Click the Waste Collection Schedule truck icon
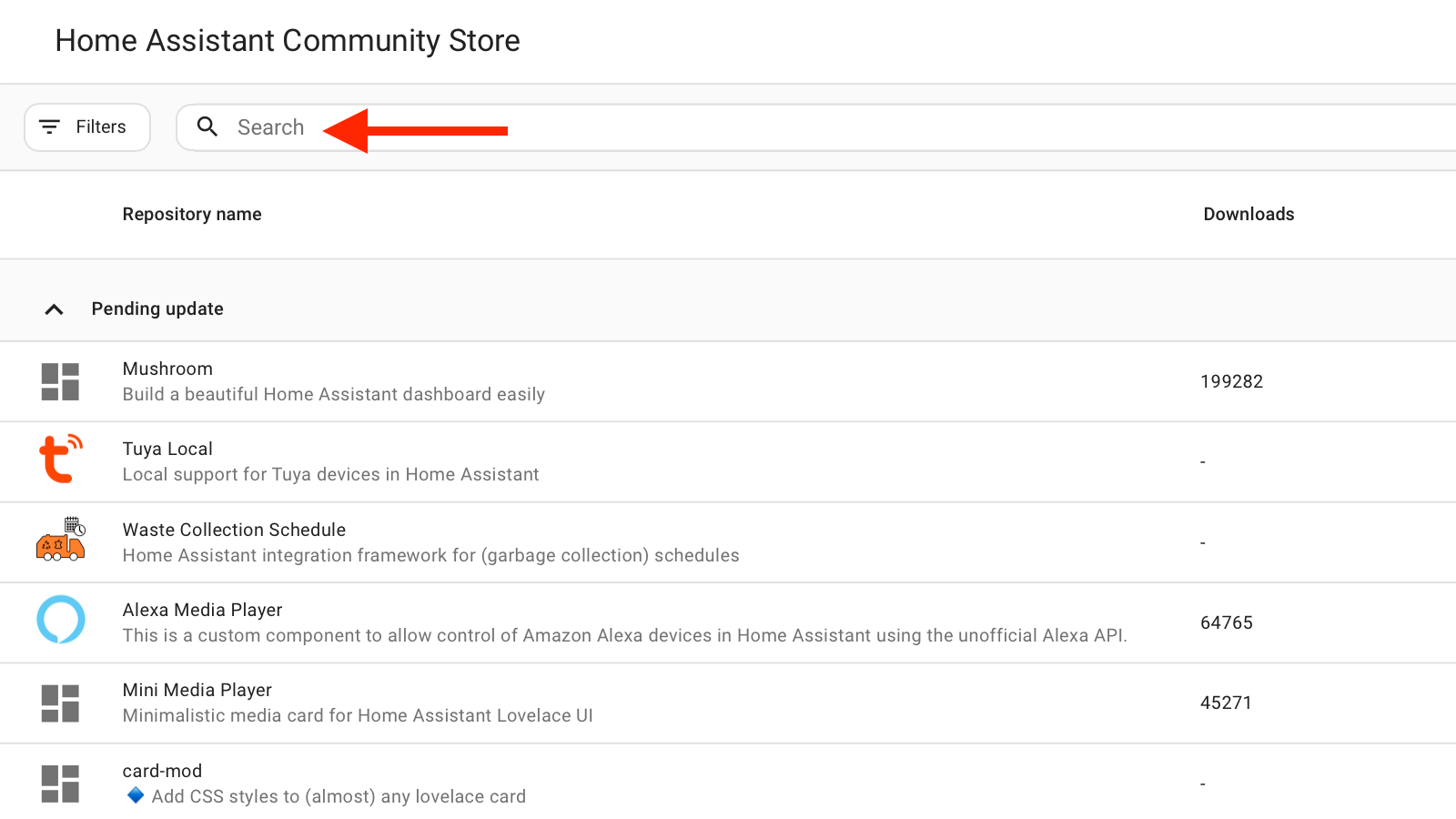Viewport: 1456px width, 819px height. pos(60,540)
